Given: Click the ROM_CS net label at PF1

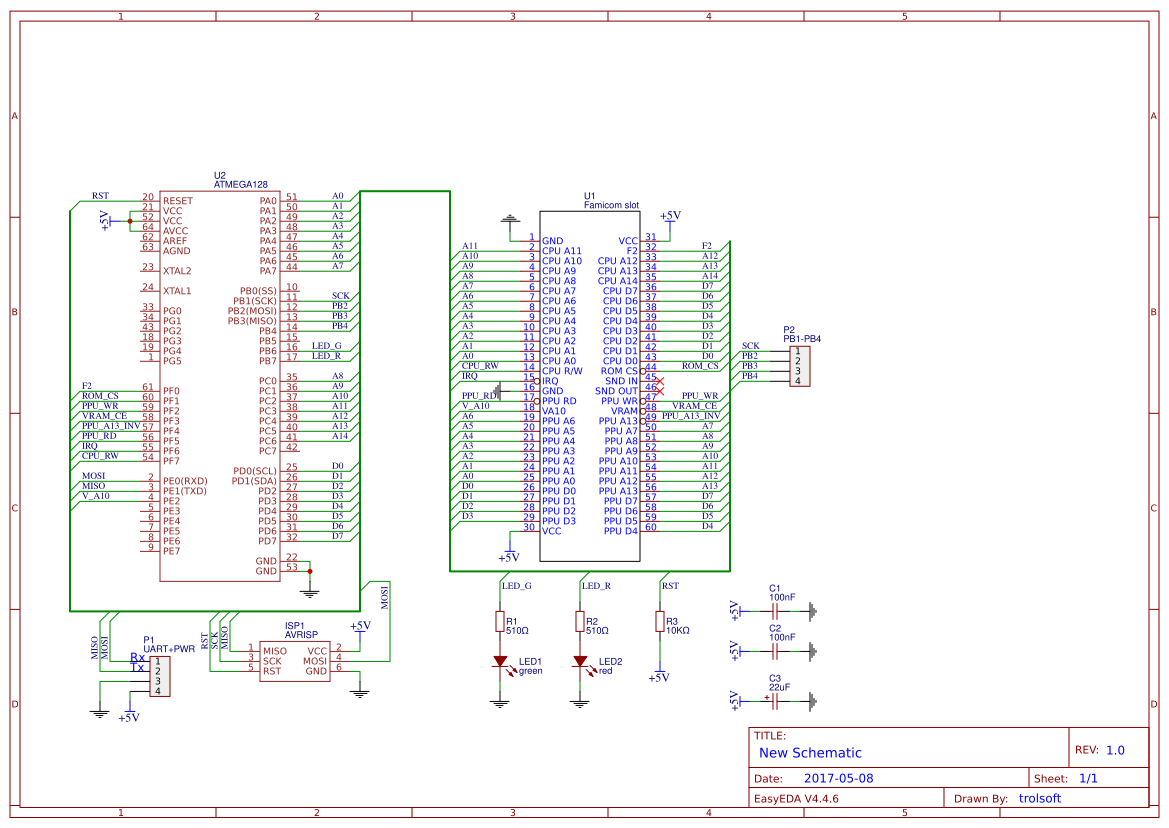Looking at the screenshot, I should click(100, 396).
